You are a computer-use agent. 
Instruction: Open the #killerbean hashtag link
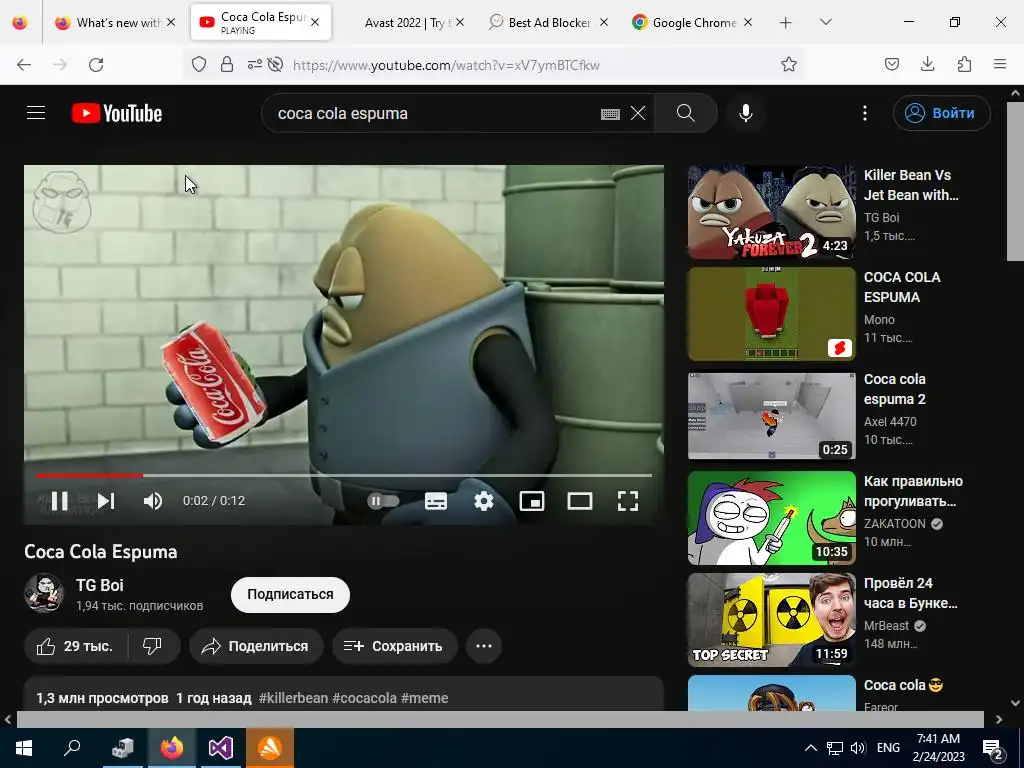click(x=293, y=698)
